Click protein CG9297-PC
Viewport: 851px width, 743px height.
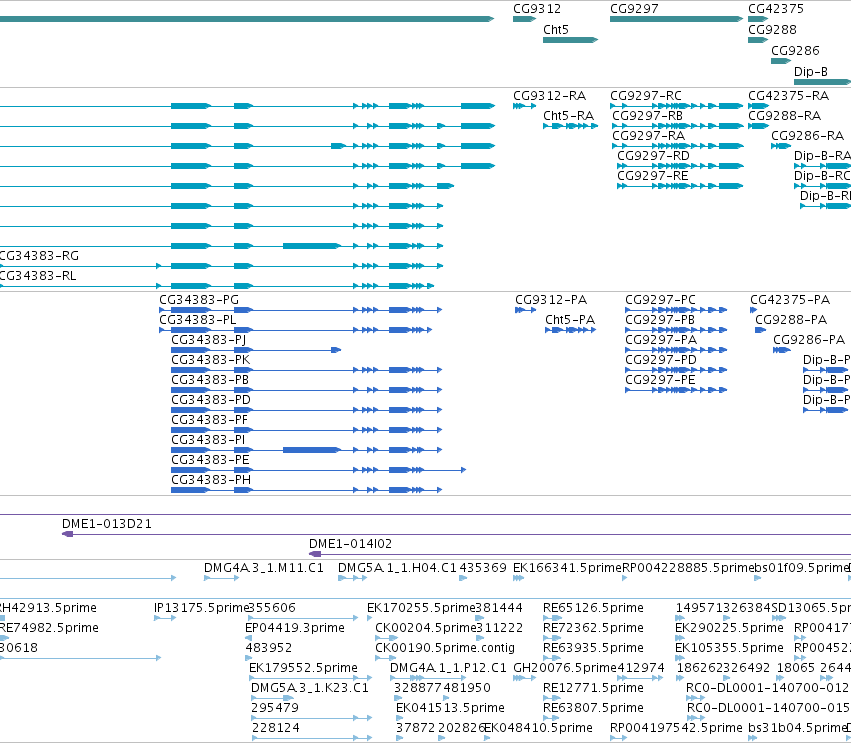pos(660,300)
